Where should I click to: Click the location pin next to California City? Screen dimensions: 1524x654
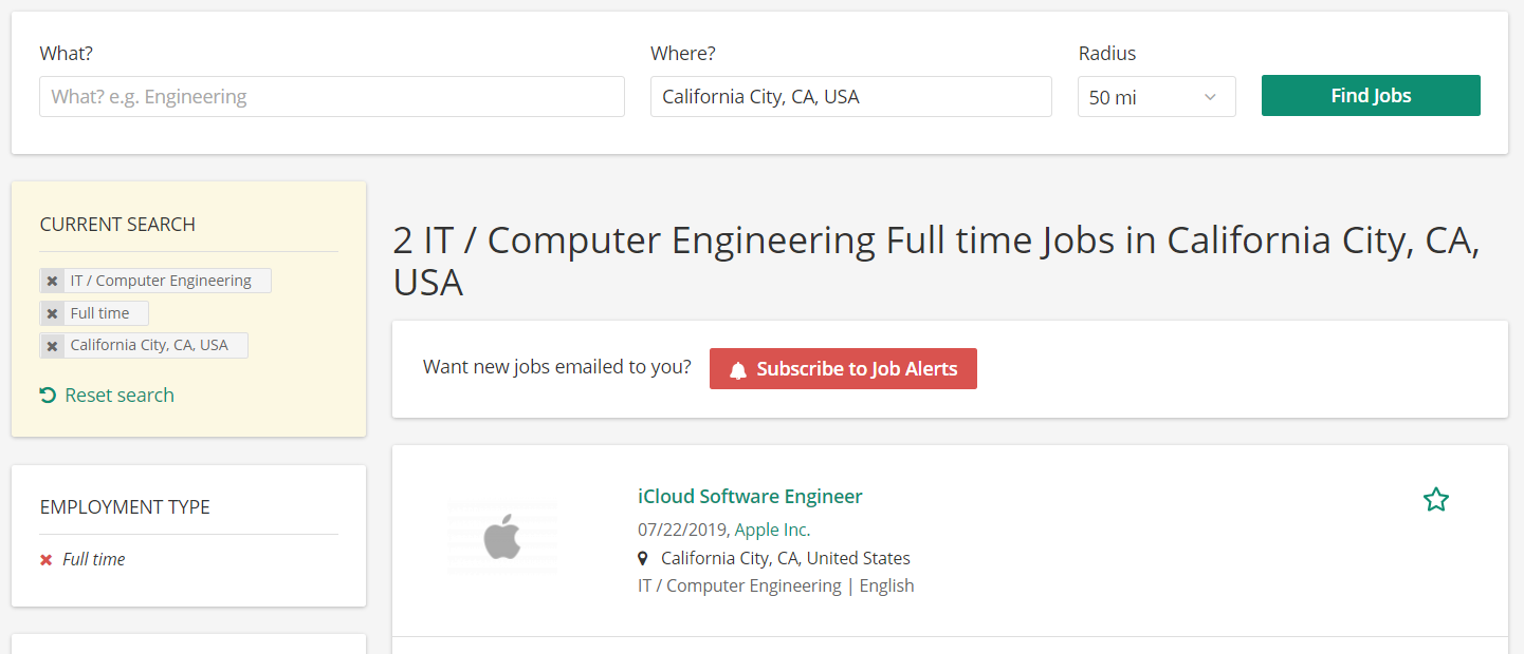coord(643,558)
